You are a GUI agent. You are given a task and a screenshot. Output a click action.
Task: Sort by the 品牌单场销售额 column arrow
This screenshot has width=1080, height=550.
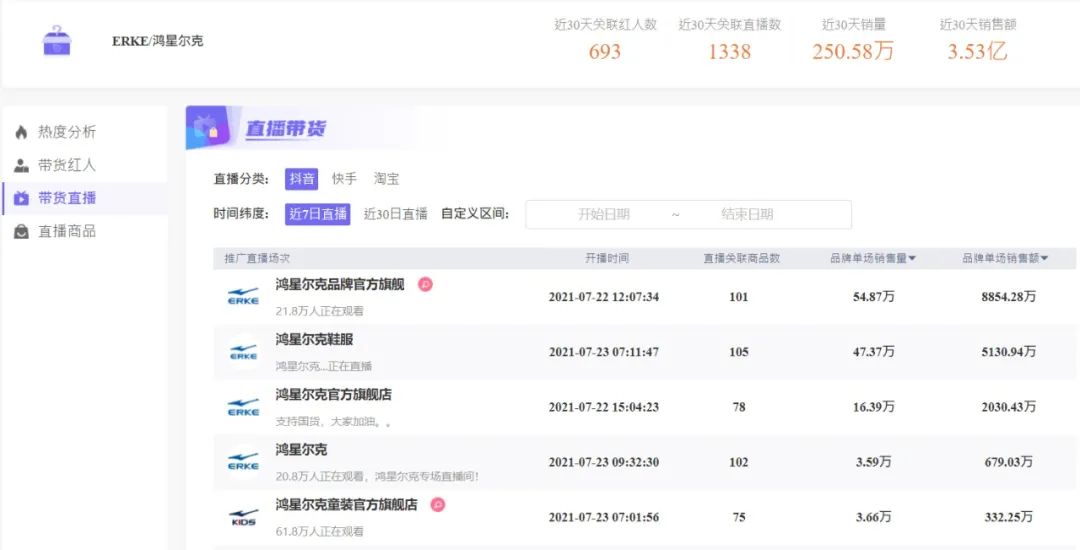click(1044, 259)
